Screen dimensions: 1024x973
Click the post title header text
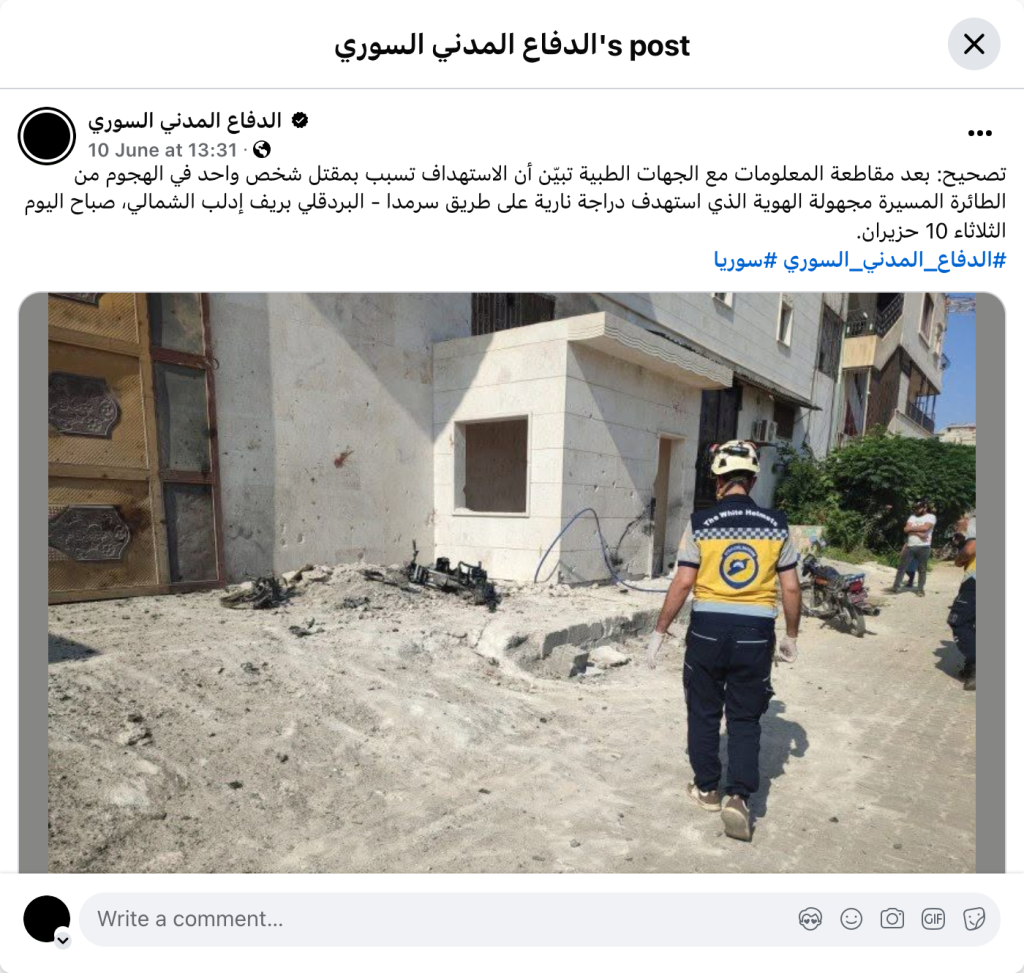(512, 45)
